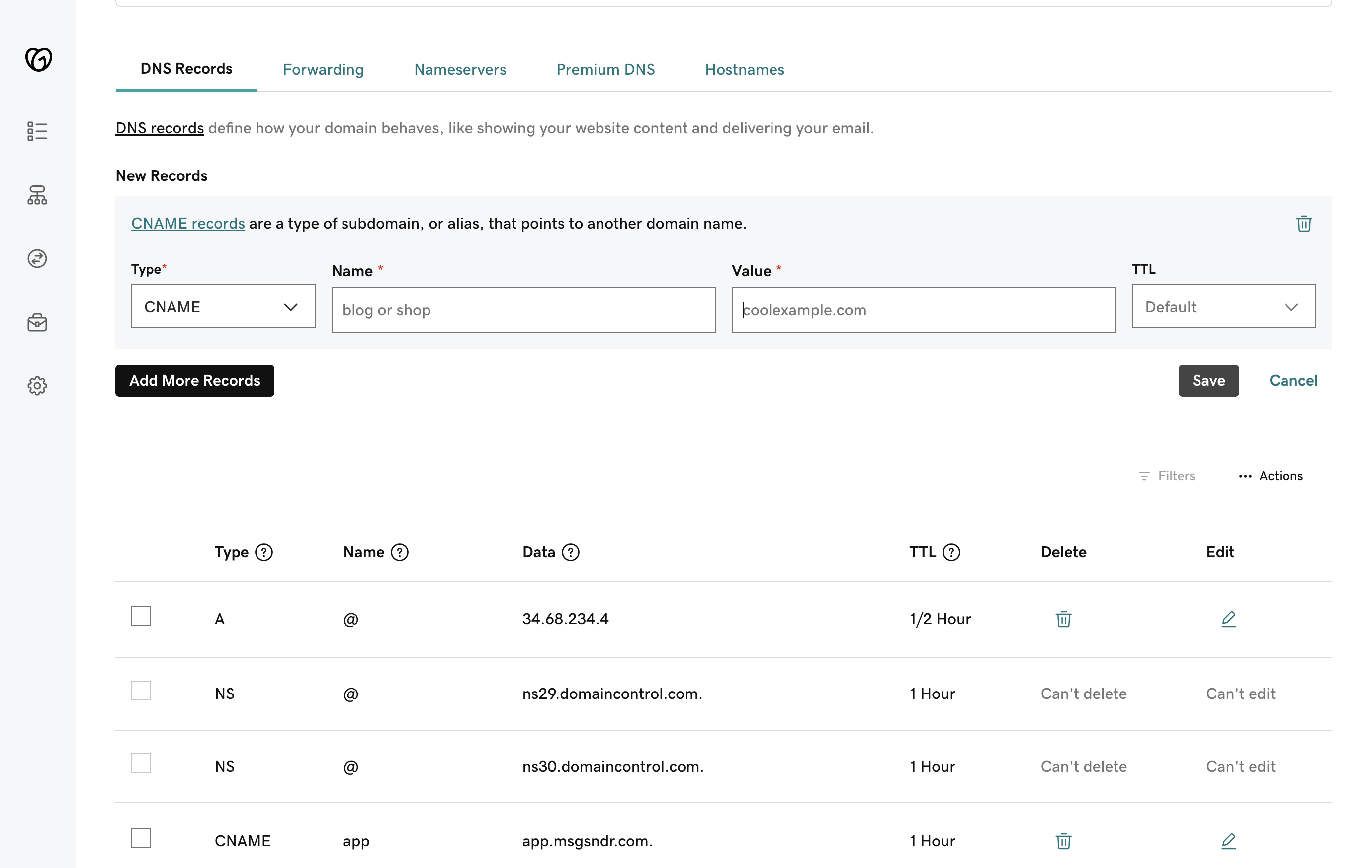The height and width of the screenshot is (868, 1372).
Task: Click the 1/2 Hour TTL value
Action: click(940, 619)
